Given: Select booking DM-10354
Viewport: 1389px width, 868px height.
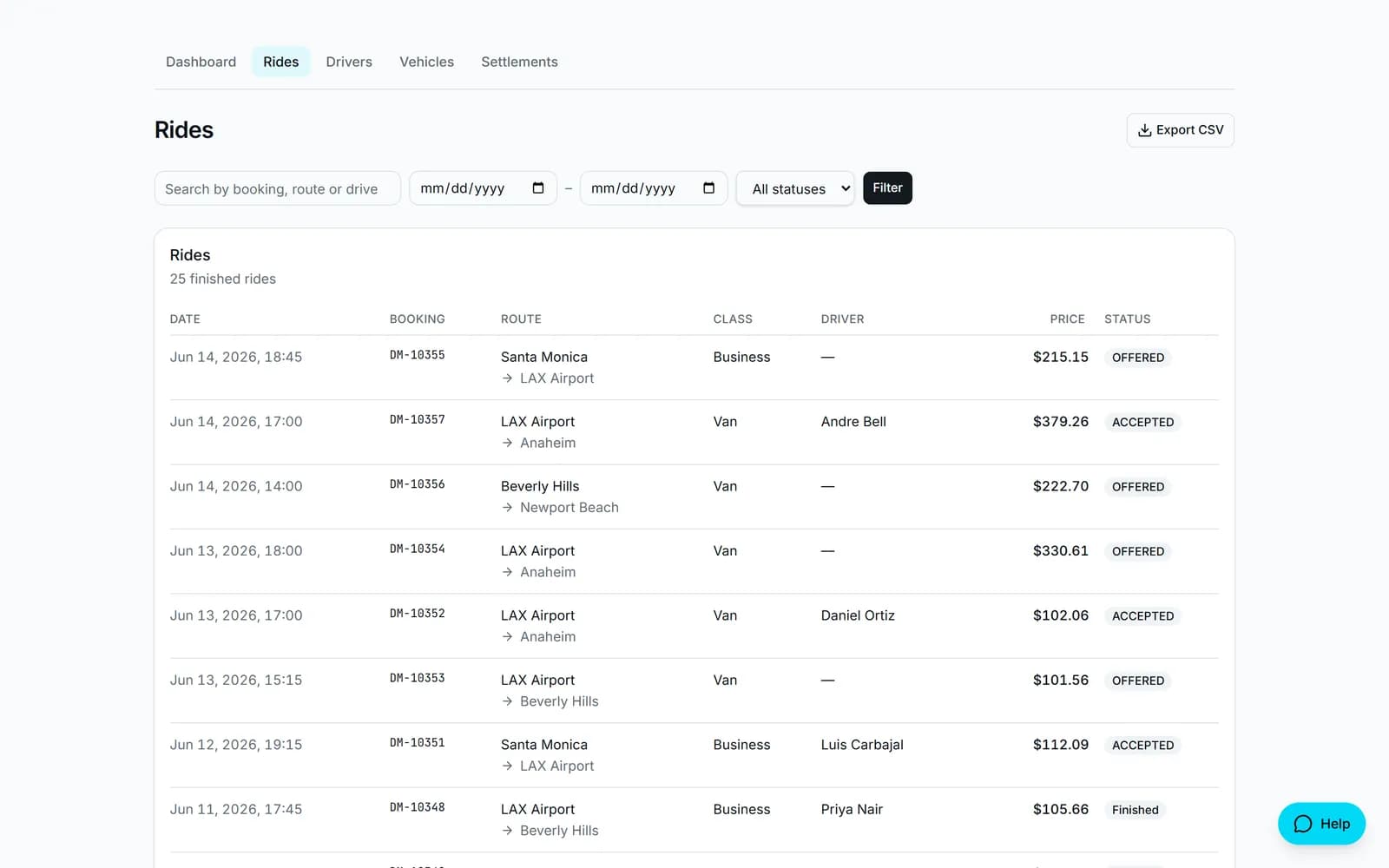Looking at the screenshot, I should click(x=417, y=549).
